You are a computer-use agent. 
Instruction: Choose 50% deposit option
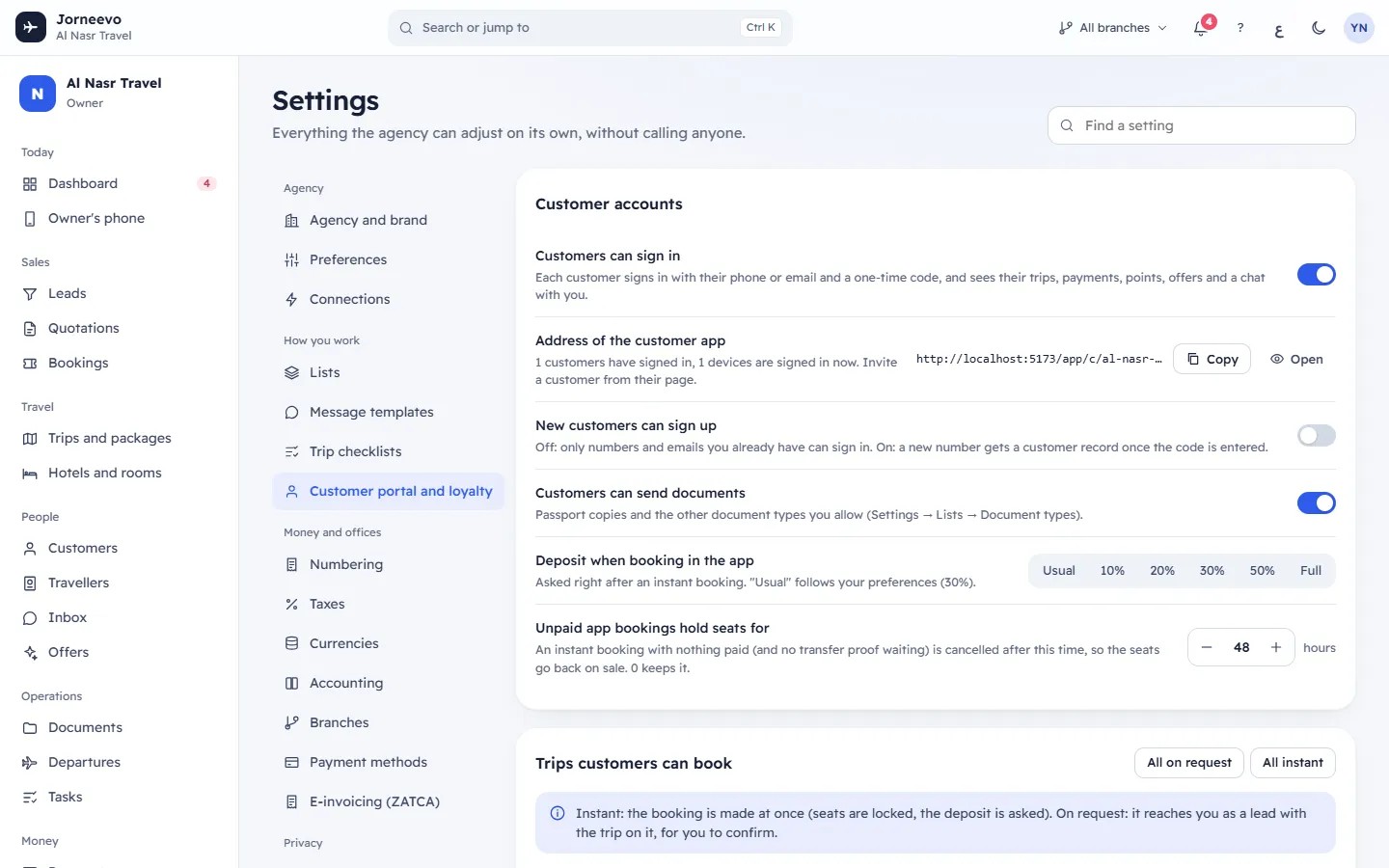pyautogui.click(x=1262, y=571)
